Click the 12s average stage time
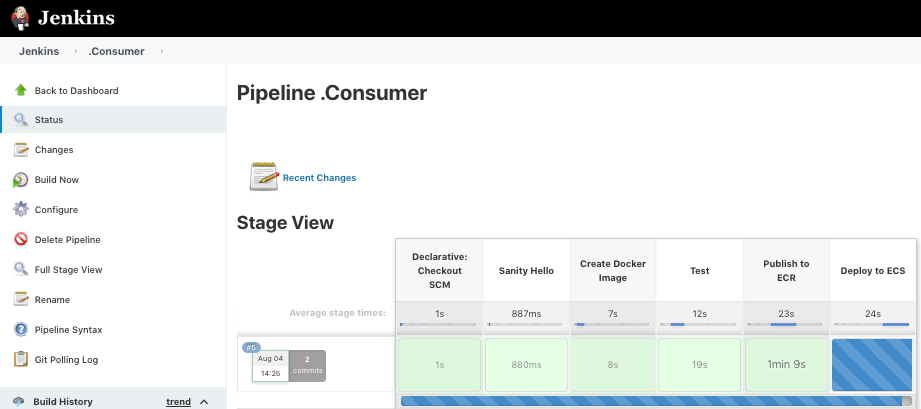The image size is (921, 409). 700,314
